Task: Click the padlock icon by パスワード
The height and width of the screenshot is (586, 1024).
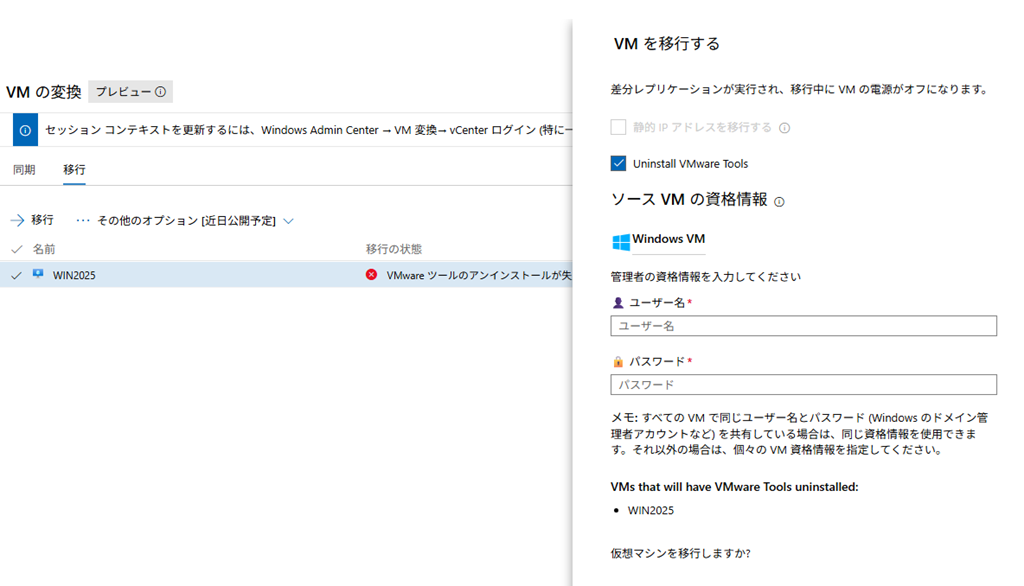Action: point(618,362)
